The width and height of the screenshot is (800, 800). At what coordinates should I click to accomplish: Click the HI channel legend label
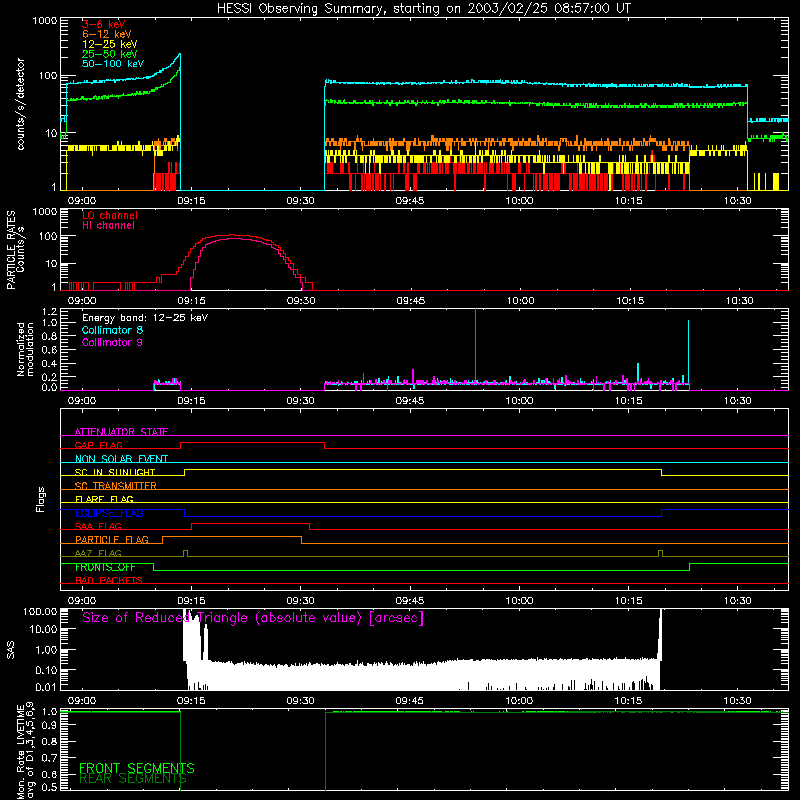(x=108, y=225)
